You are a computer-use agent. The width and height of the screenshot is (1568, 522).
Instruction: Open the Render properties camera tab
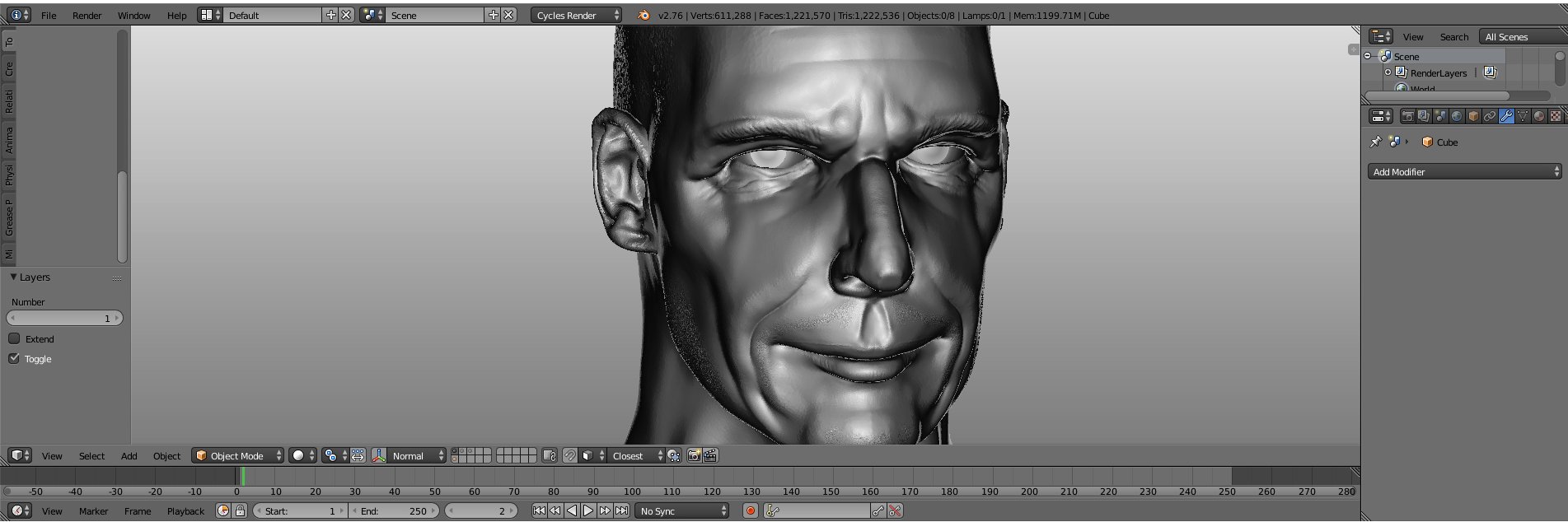coord(1407,116)
